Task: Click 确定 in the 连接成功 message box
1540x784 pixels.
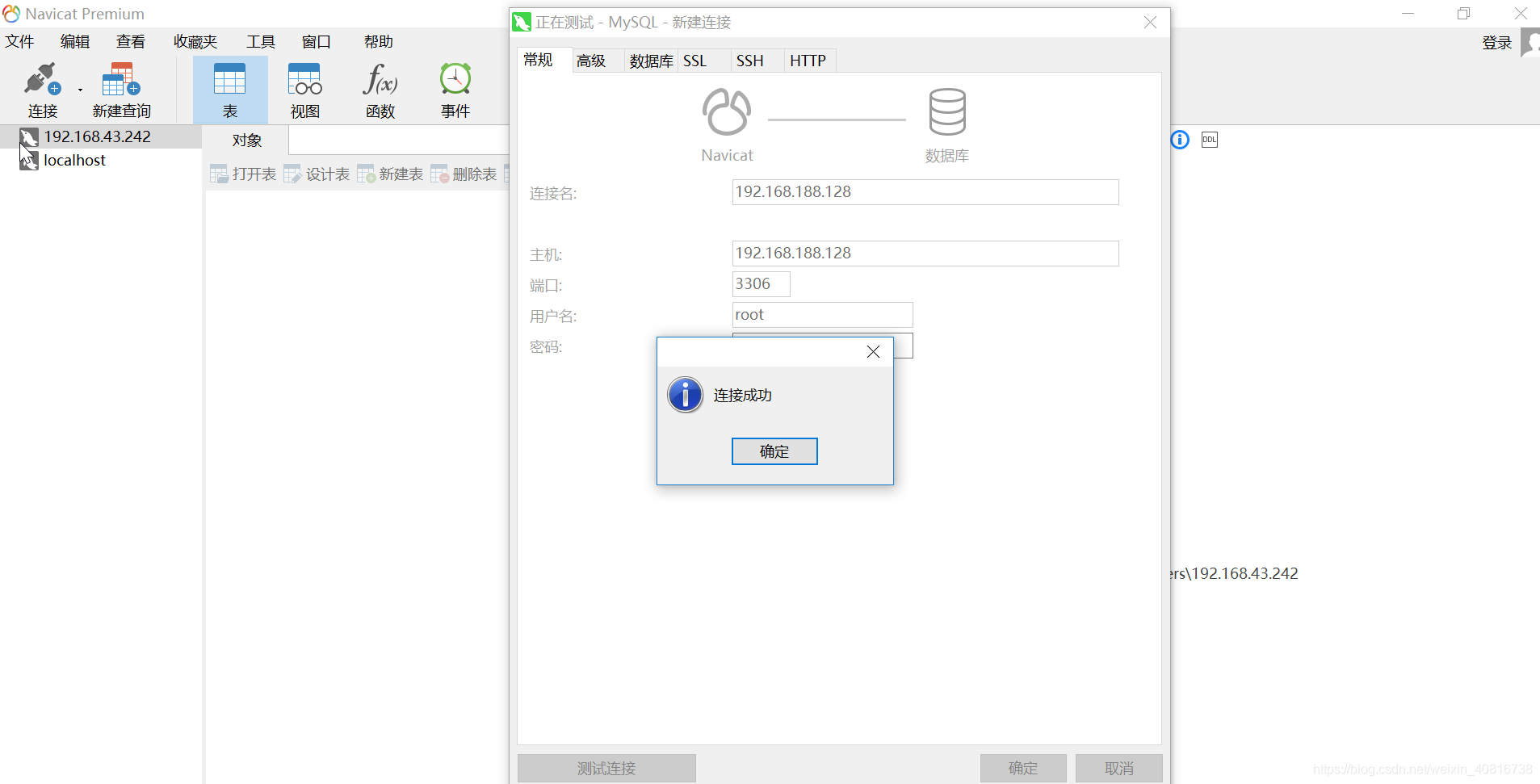Action: coord(774,451)
